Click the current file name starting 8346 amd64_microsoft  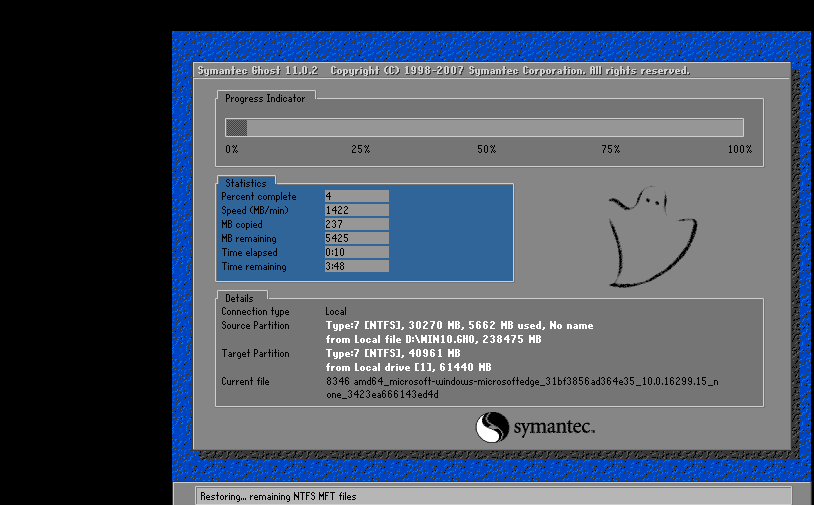point(522,381)
